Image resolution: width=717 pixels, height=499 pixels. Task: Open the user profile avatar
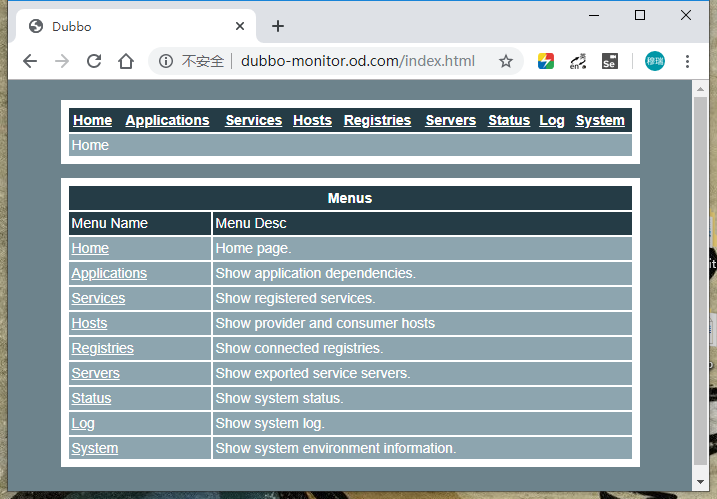654,61
